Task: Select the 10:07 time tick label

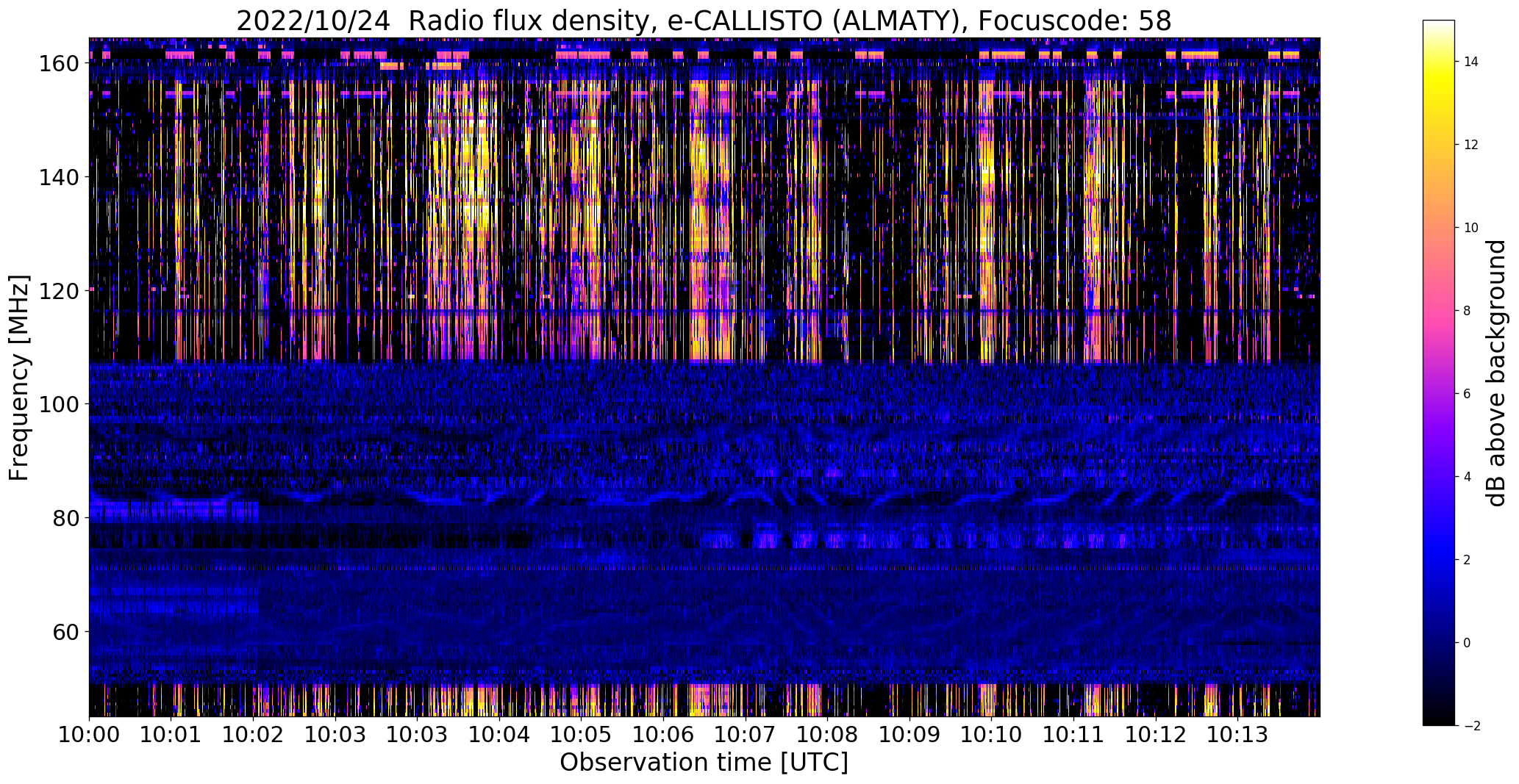Action: tap(746, 734)
